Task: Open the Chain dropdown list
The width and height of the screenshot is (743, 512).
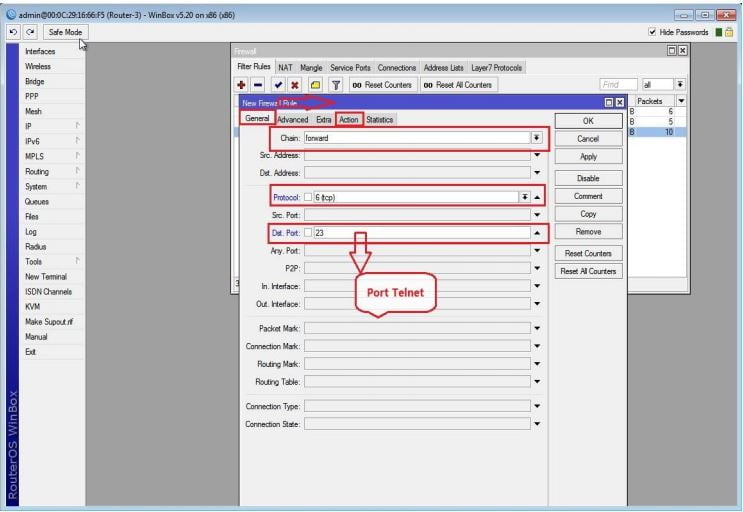Action: pyautogui.click(x=536, y=138)
